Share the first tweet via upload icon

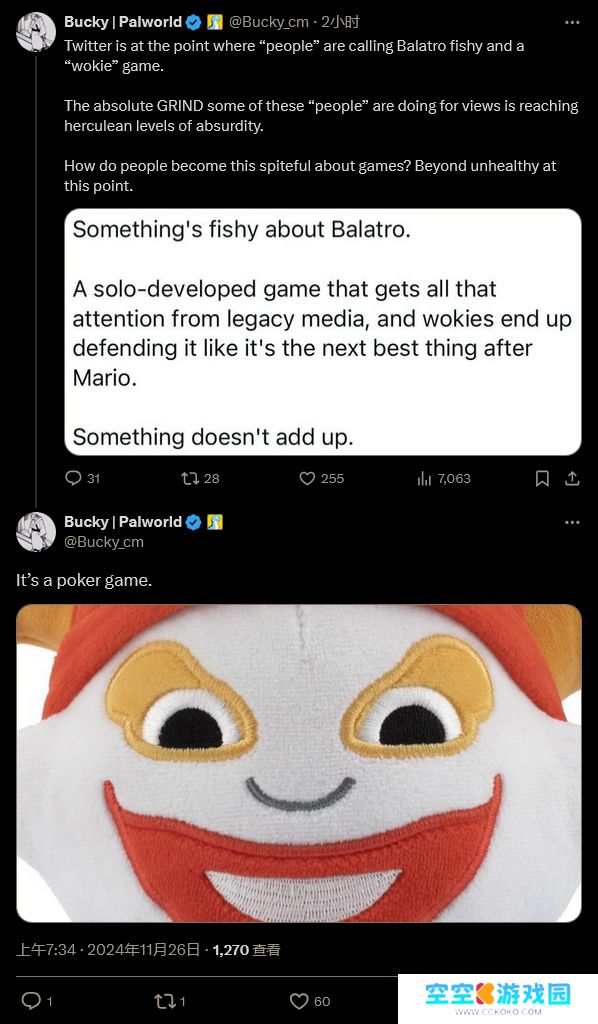(x=572, y=479)
